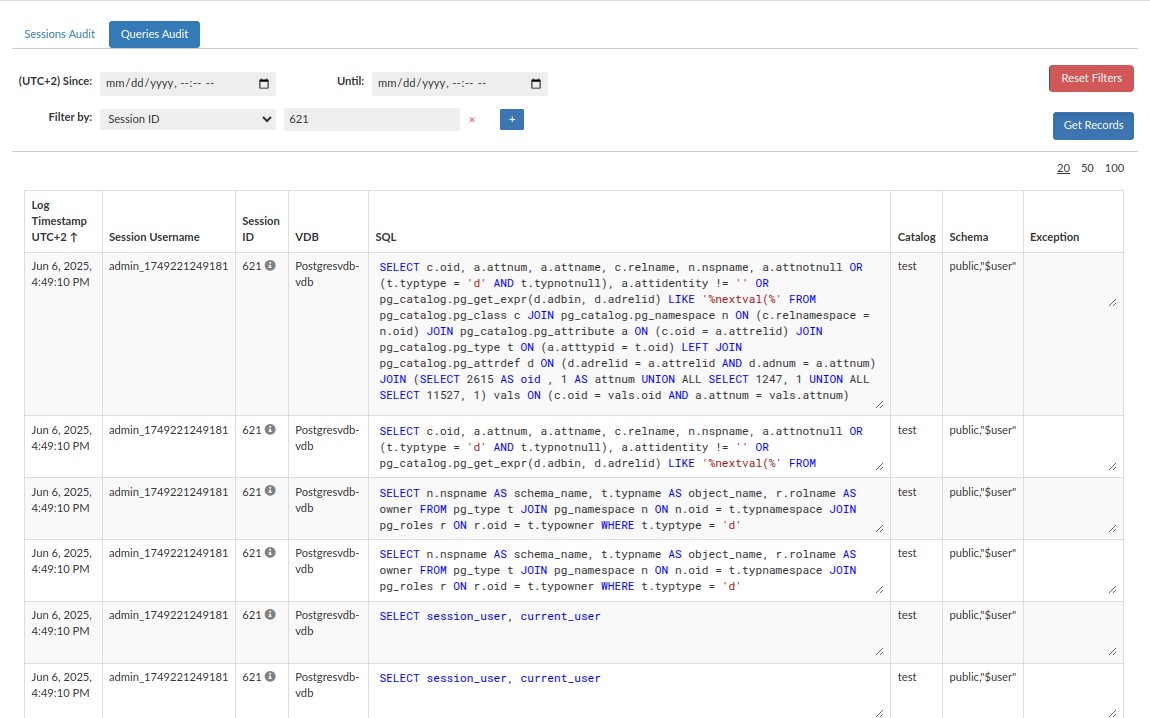The height and width of the screenshot is (718, 1150).
Task: Show 100 records per page
Action: tap(1115, 168)
